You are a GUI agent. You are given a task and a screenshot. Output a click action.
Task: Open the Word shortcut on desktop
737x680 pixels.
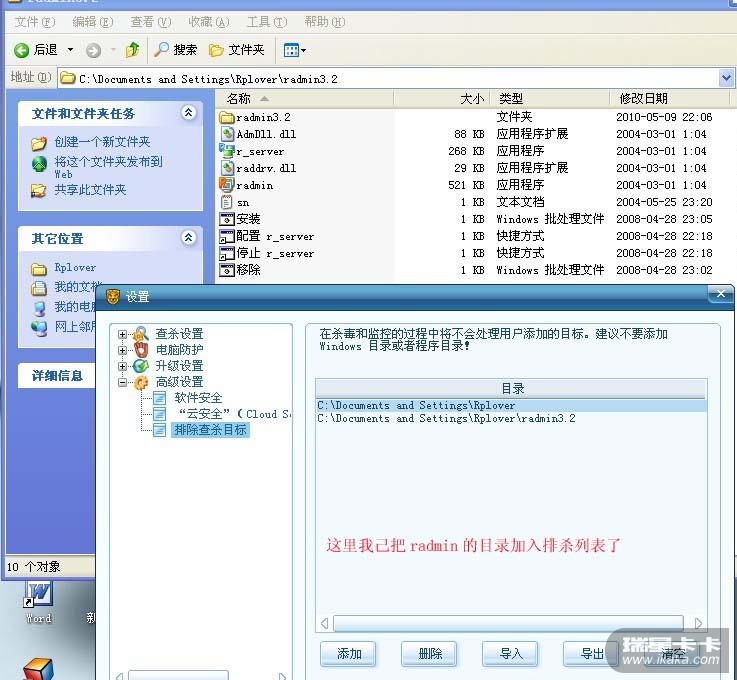pyautogui.click(x=39, y=602)
